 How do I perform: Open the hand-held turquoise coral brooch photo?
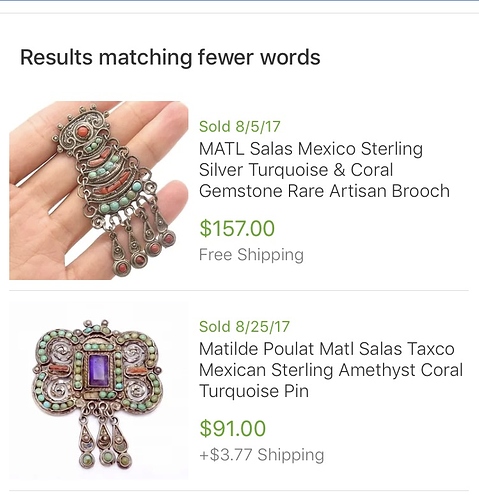[99, 190]
